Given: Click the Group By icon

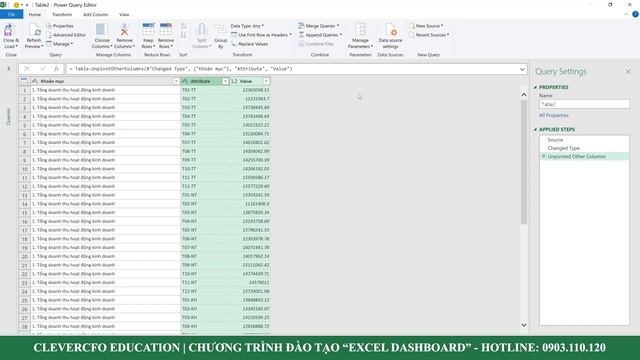Looking at the screenshot, I should click(x=221, y=30).
